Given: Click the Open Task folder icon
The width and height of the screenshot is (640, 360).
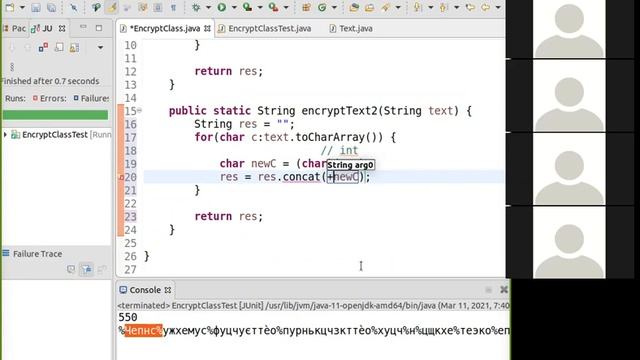Looking at the screenshot, I should tap(369, 7).
